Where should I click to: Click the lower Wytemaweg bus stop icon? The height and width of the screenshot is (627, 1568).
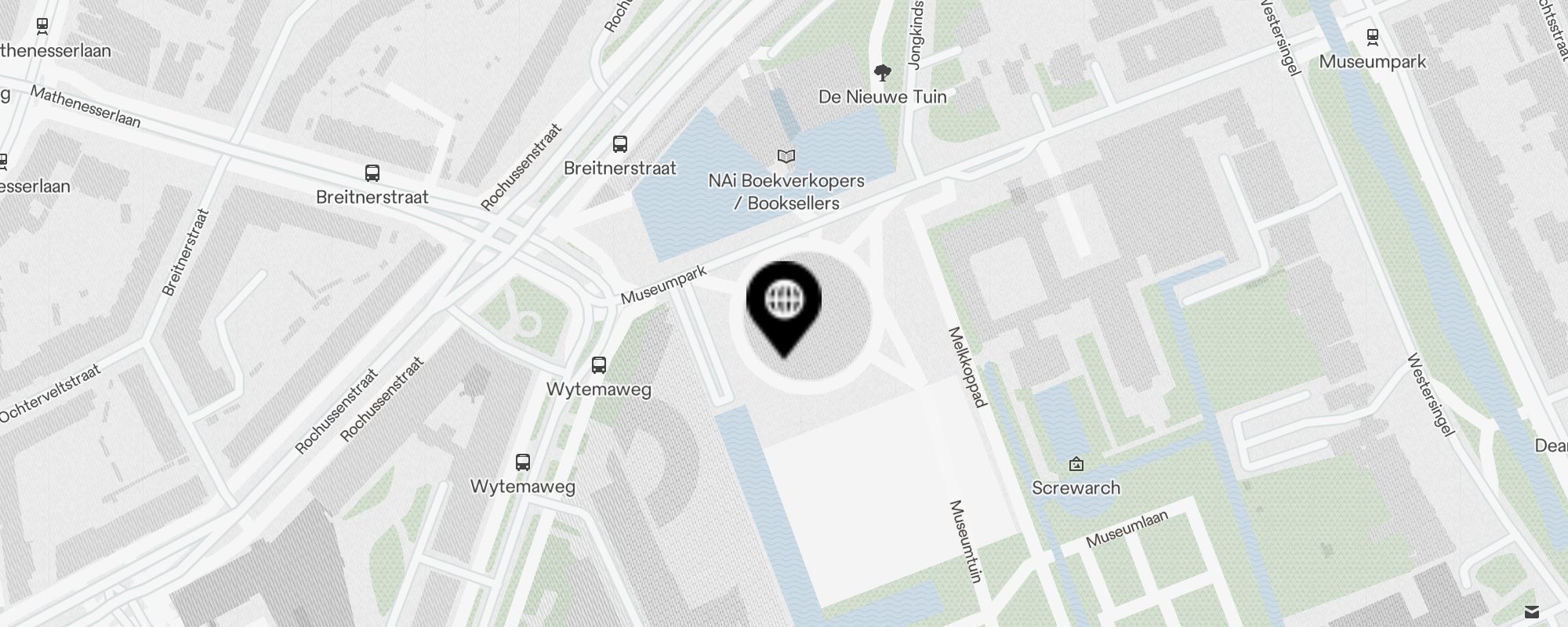coord(523,462)
